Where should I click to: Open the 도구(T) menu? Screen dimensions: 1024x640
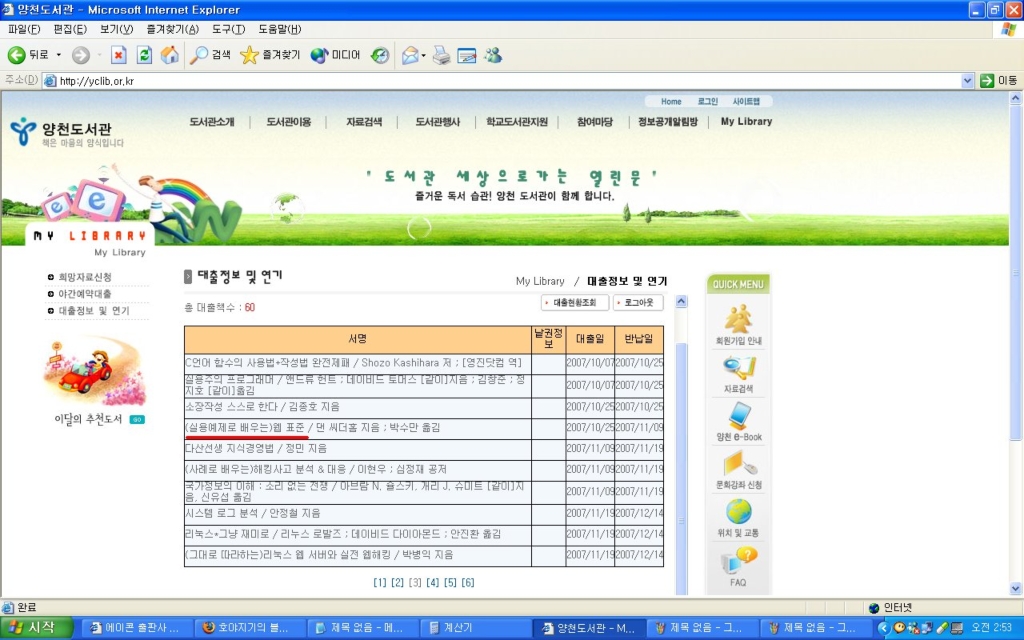click(228, 29)
